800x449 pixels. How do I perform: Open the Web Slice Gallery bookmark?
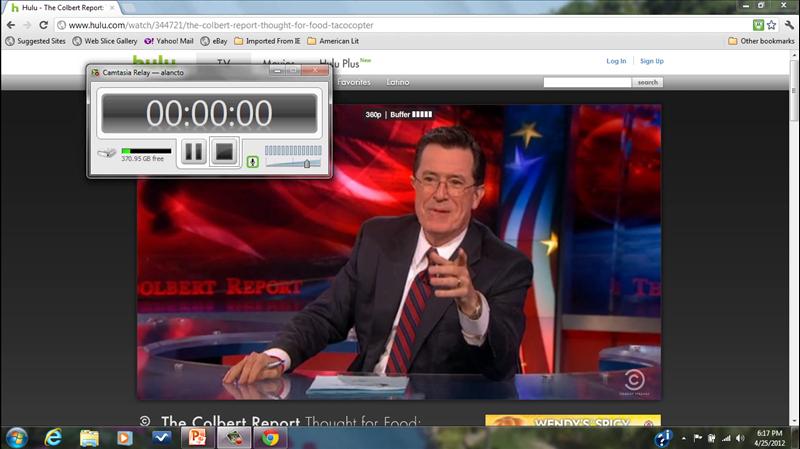tap(105, 41)
